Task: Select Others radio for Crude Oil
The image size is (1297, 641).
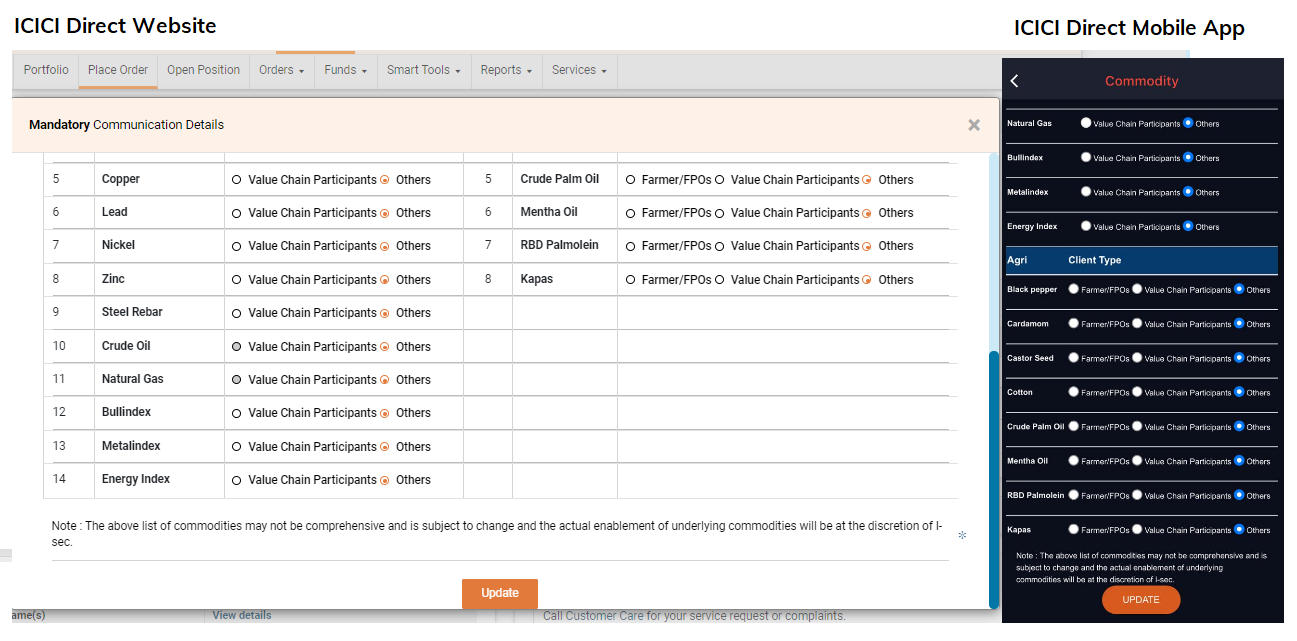Action: click(x=385, y=347)
